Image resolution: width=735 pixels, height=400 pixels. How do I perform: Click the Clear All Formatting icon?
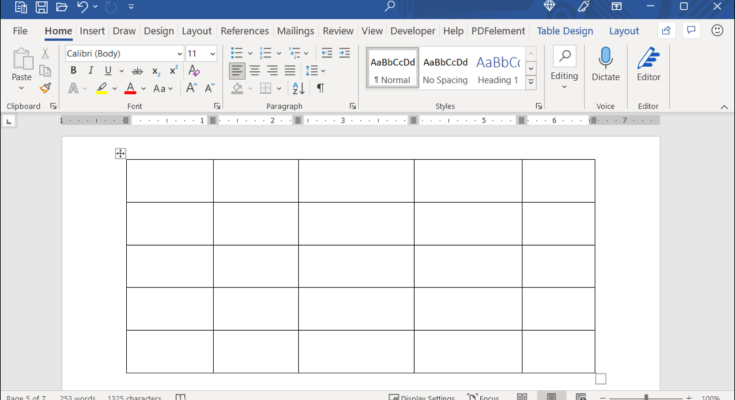click(x=194, y=71)
